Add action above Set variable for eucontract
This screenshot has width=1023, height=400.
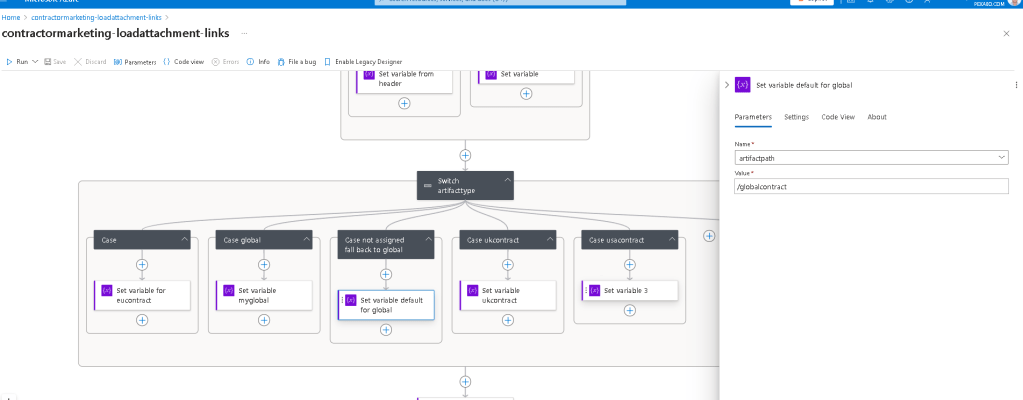(142, 265)
